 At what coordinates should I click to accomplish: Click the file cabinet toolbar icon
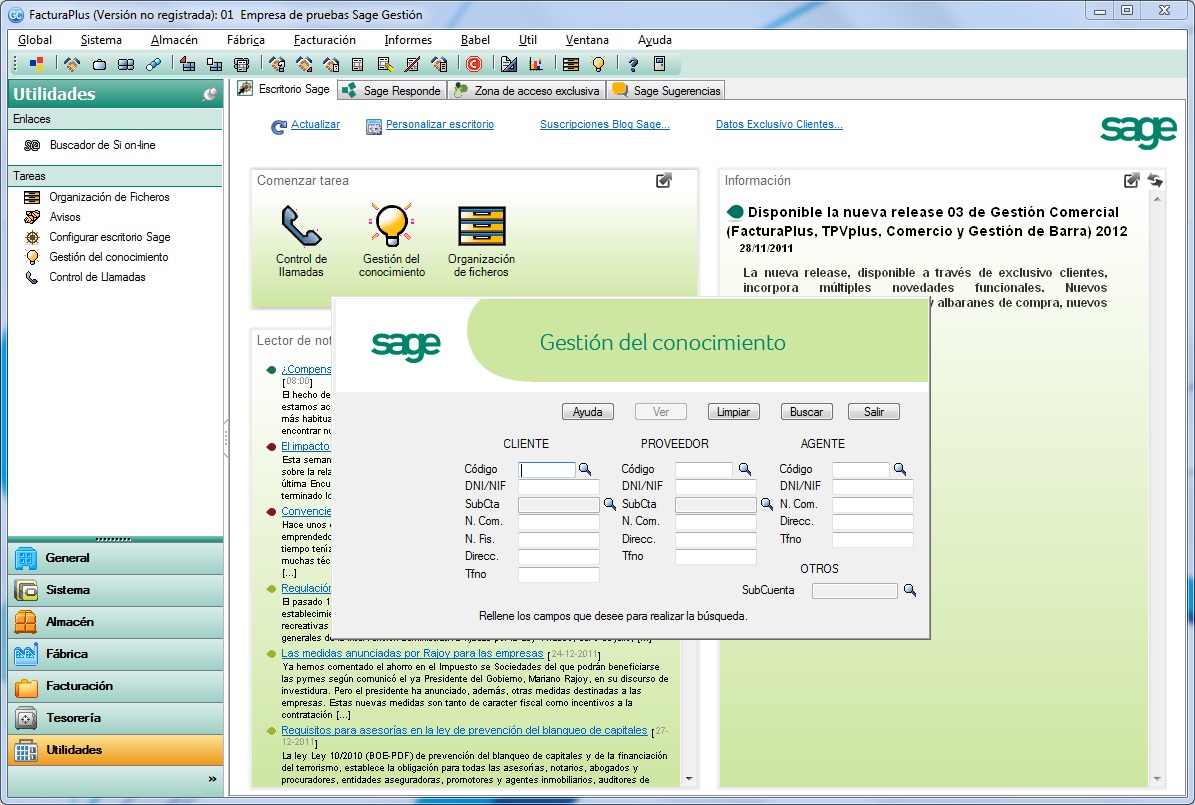(x=571, y=64)
